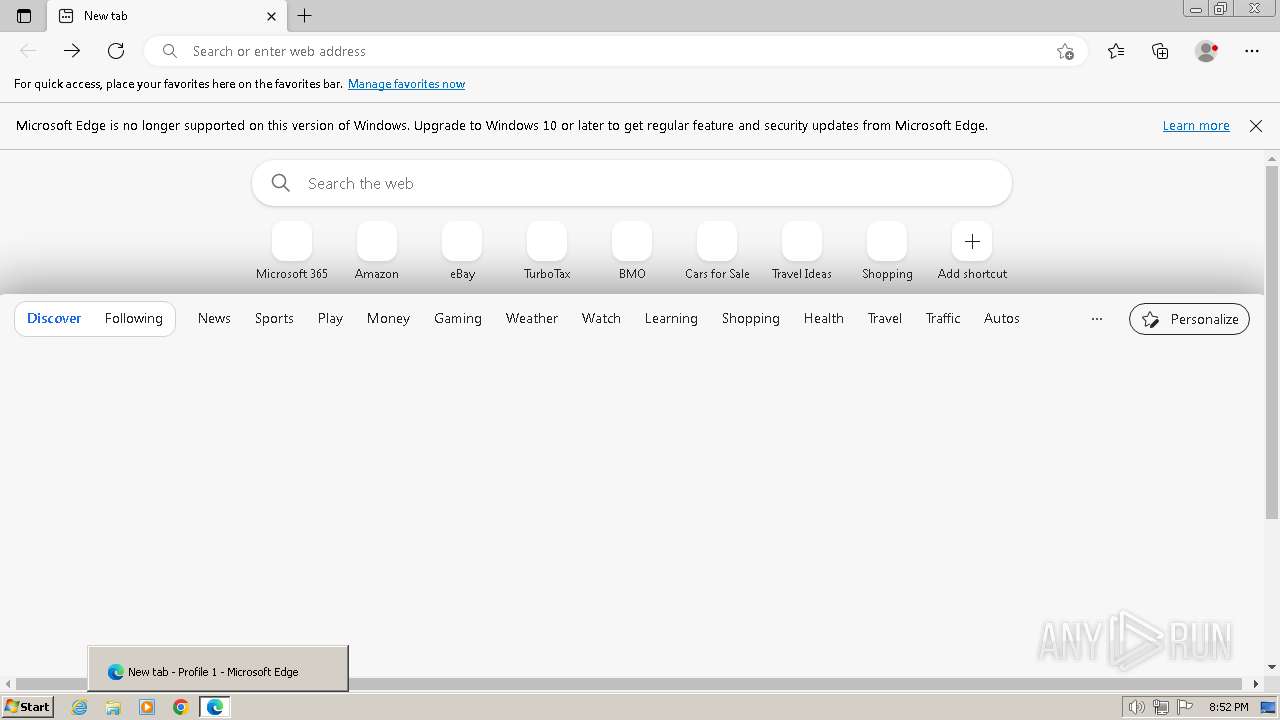Close the New tab tab
Viewport: 1280px width, 720px height.
[271, 16]
